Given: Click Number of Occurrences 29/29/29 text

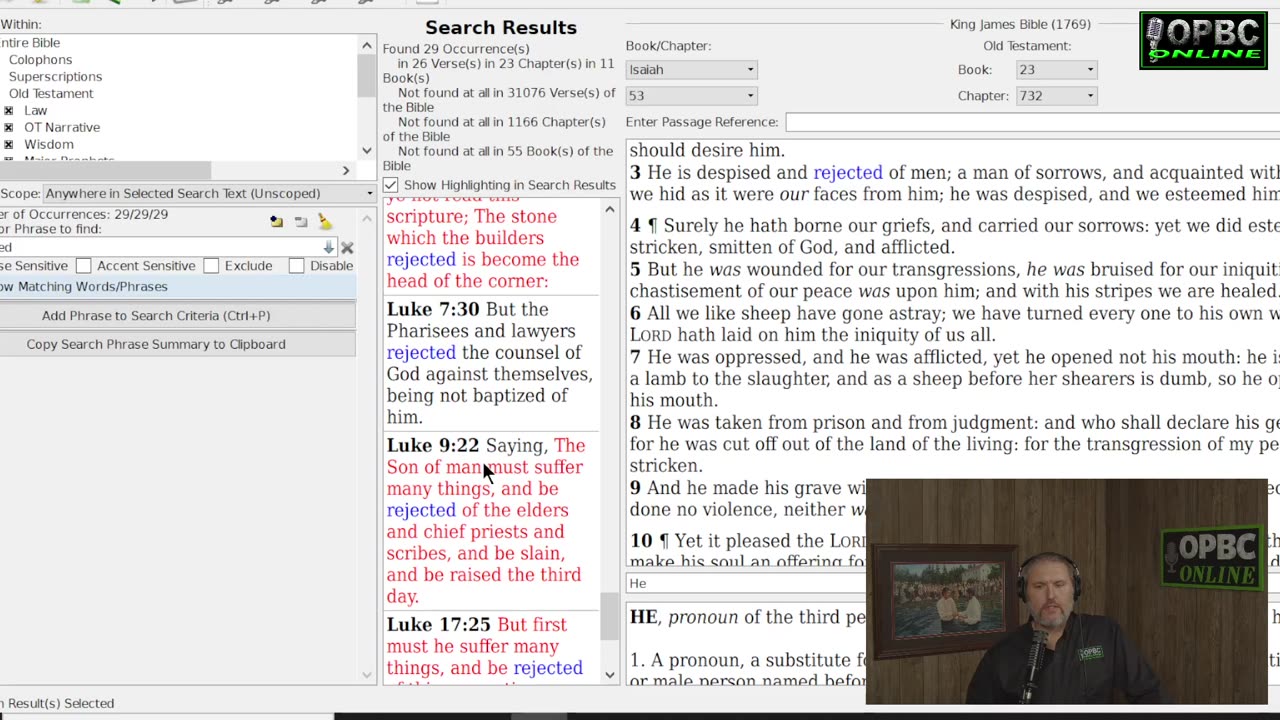Looking at the screenshot, I should (84, 214).
